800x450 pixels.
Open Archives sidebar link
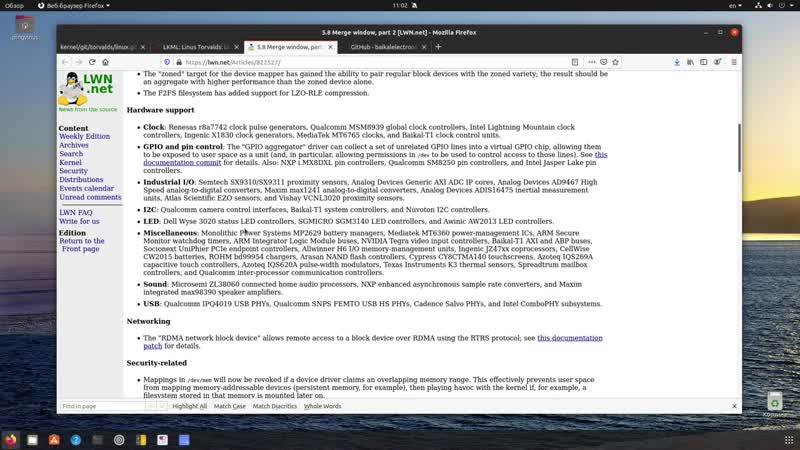tap(73, 145)
